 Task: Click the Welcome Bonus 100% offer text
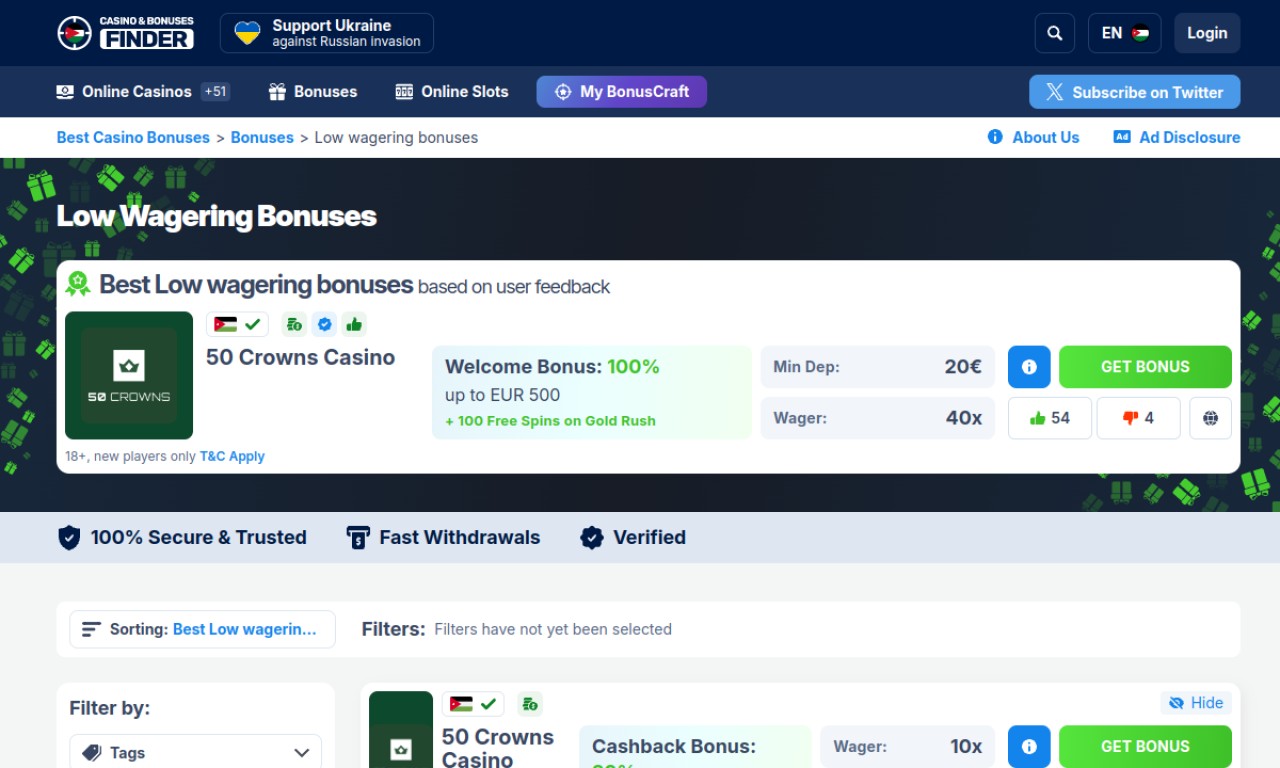[552, 367]
